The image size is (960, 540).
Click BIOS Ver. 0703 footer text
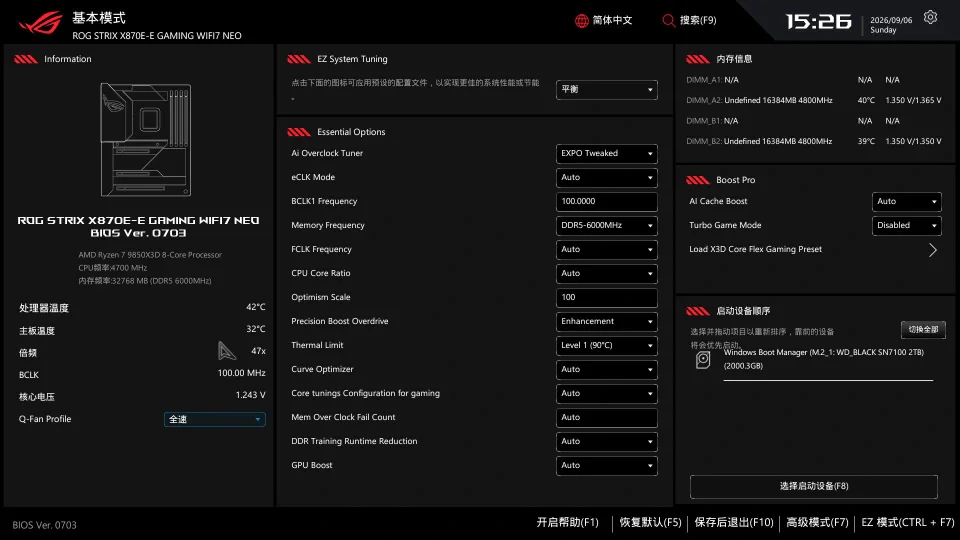(x=44, y=525)
